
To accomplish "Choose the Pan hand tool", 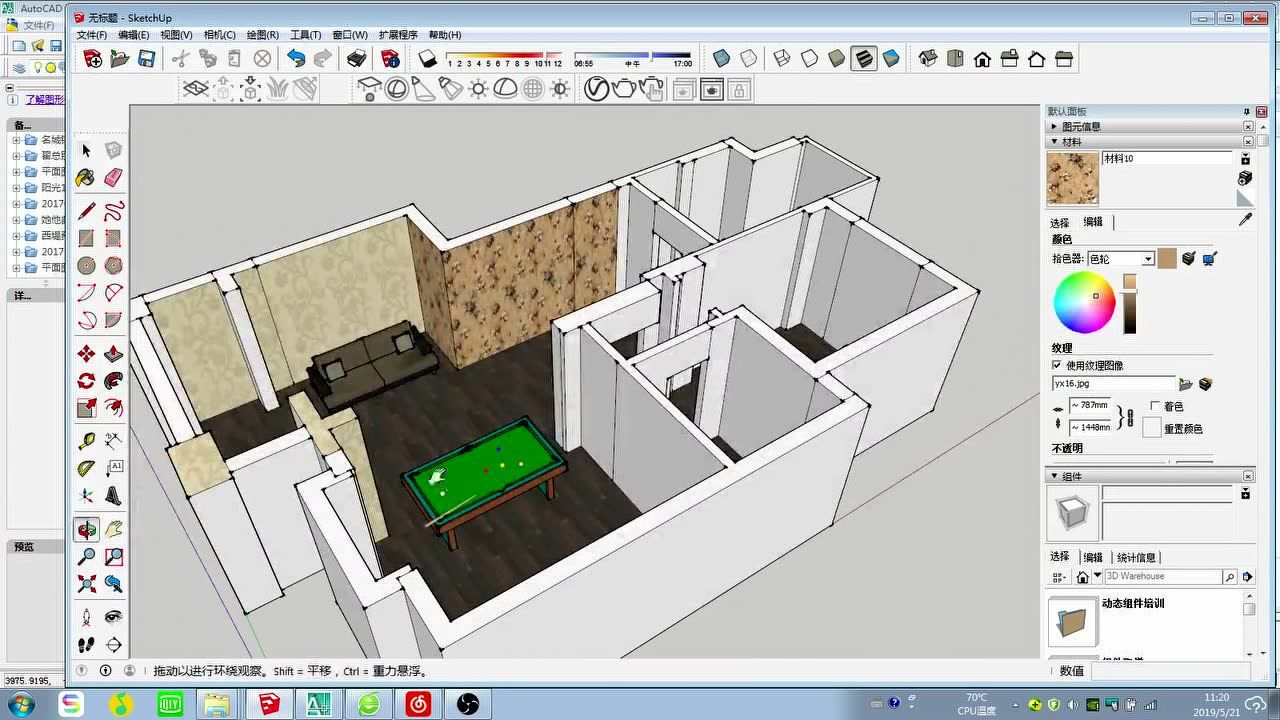I will (x=114, y=529).
